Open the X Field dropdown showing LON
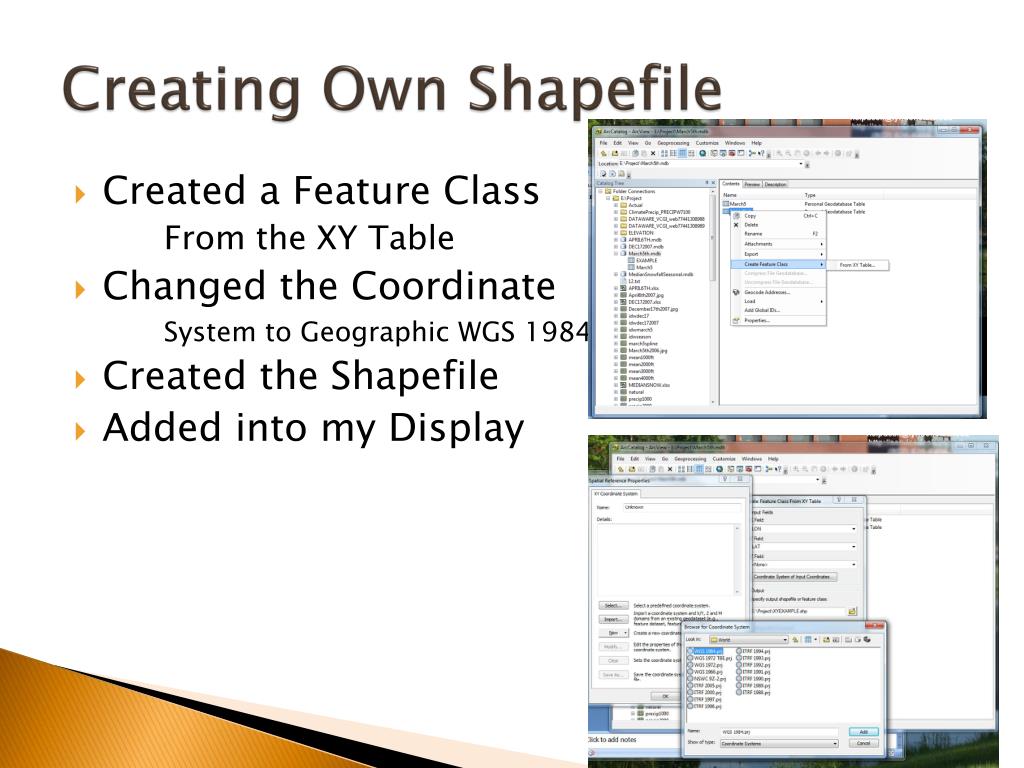This screenshot has width=1024, height=768. [854, 529]
